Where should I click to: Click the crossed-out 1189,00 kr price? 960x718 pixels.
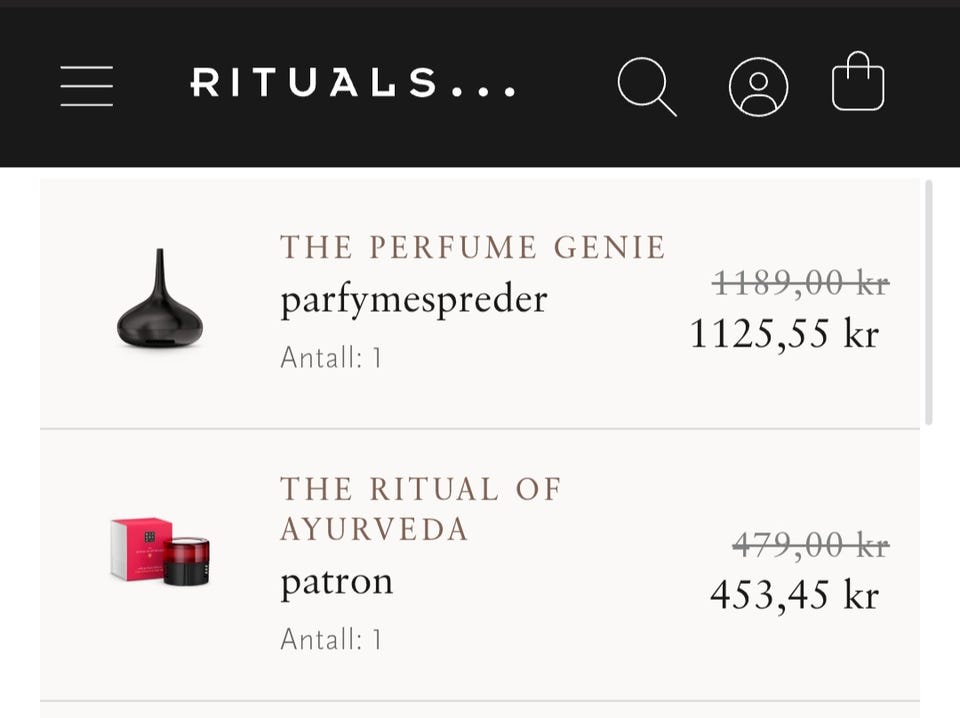800,284
